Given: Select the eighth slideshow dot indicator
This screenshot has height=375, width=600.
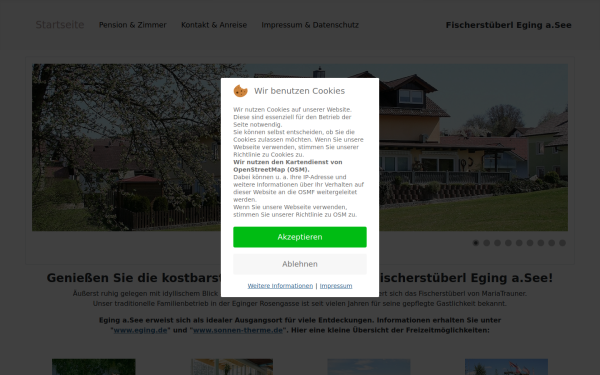Looking at the screenshot, I should [551, 243].
